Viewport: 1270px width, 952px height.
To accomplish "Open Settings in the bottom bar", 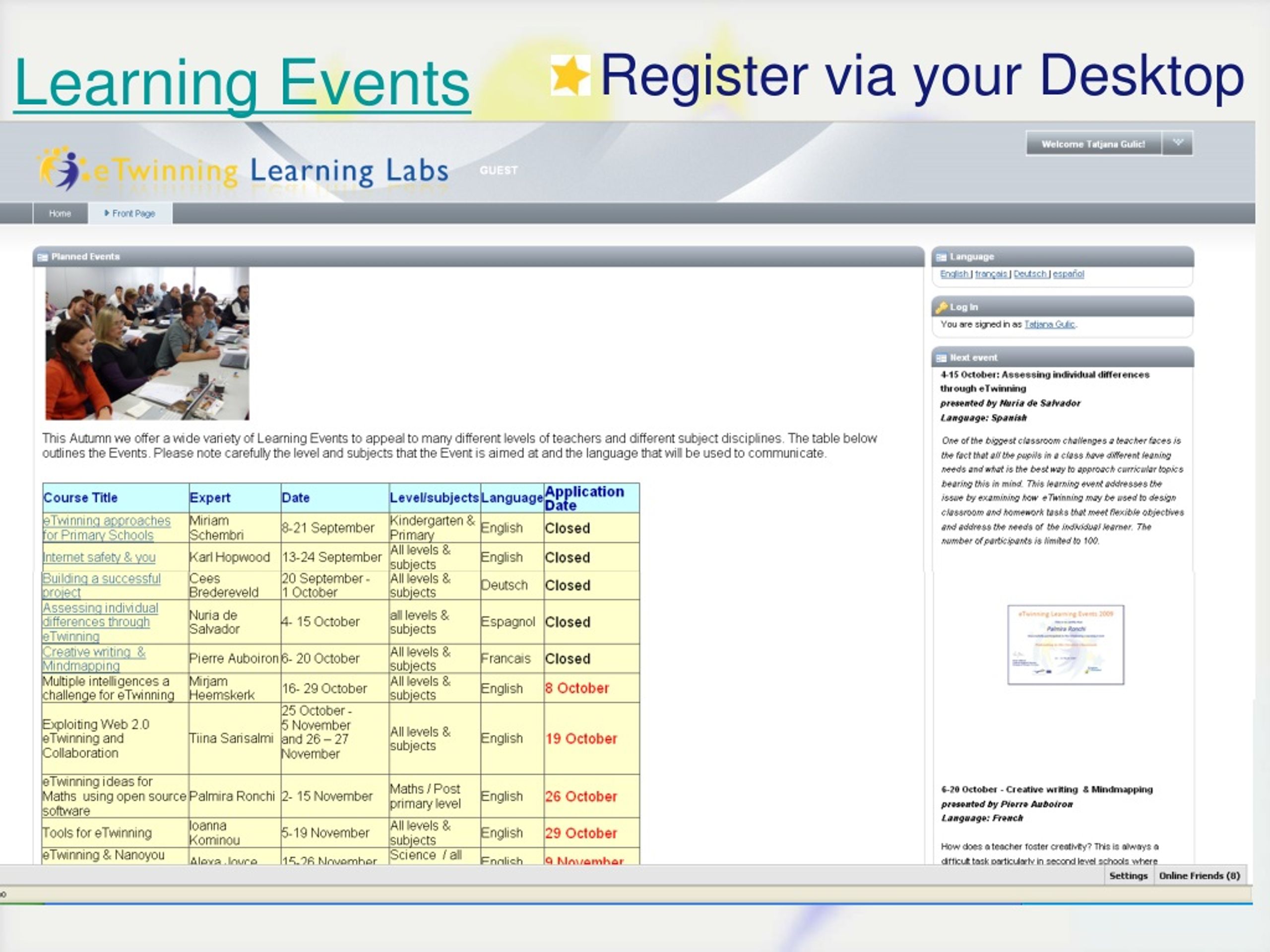I will pyautogui.click(x=1128, y=876).
